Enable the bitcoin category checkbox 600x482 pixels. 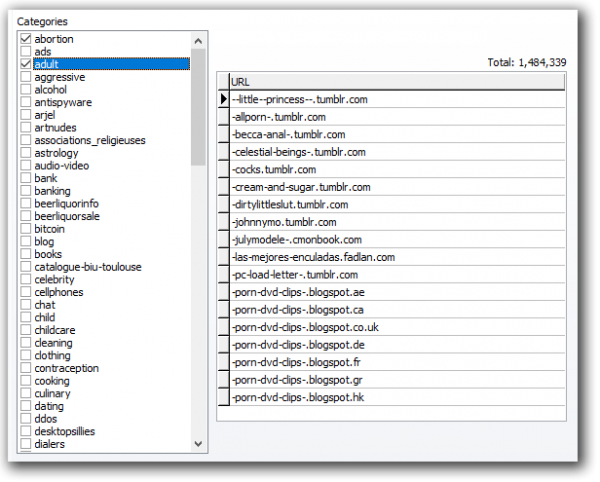tap(26, 228)
